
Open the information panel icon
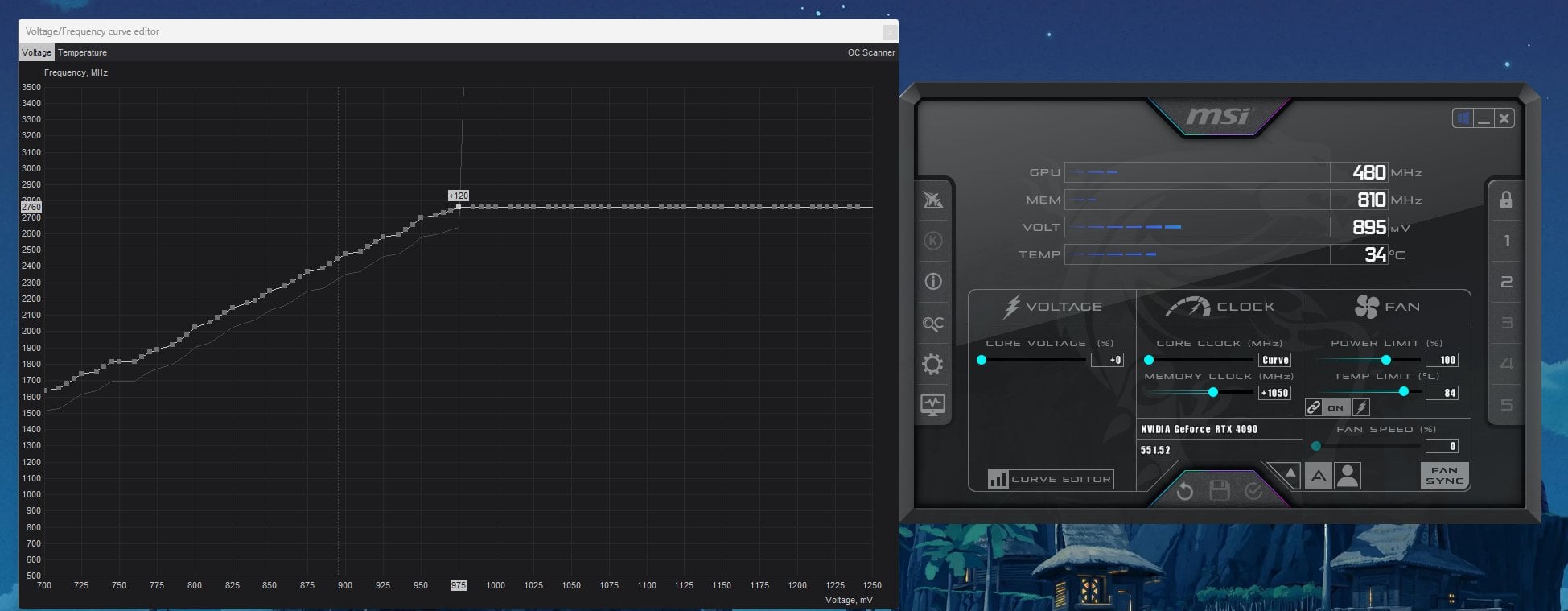932,282
